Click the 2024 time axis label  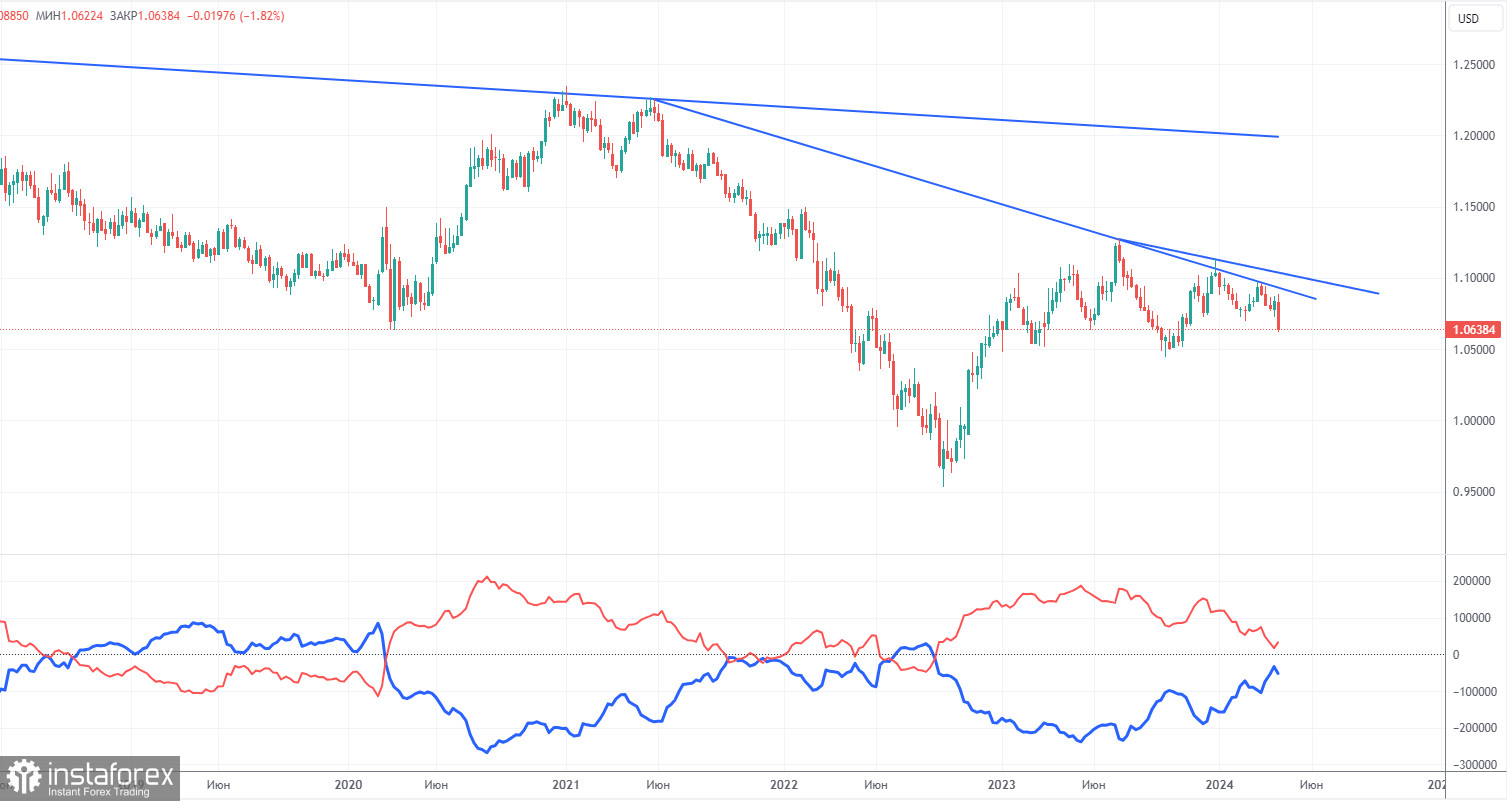click(x=1219, y=786)
